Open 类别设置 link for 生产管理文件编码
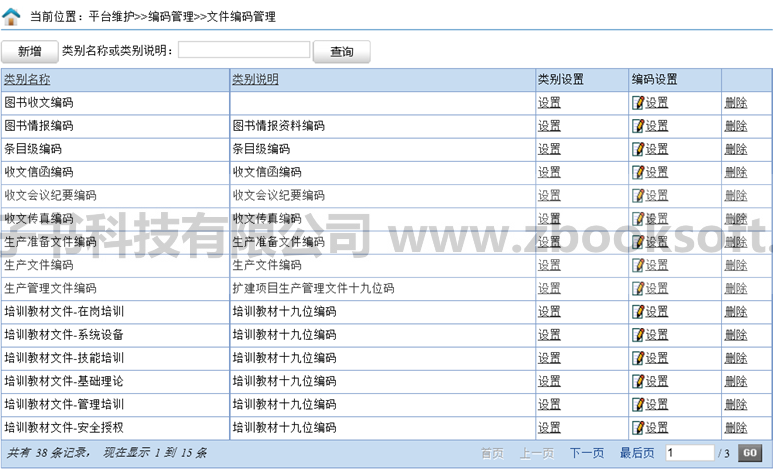Viewport: 773px width, 469px height. coord(549,288)
